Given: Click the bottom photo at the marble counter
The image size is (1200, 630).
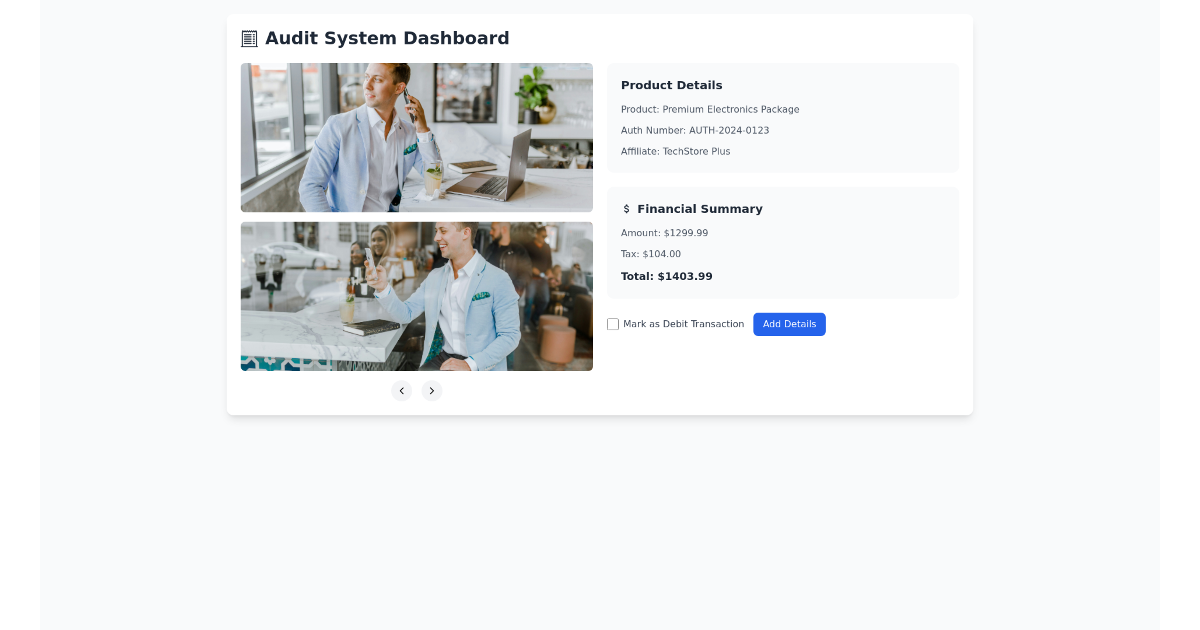Looking at the screenshot, I should [417, 296].
